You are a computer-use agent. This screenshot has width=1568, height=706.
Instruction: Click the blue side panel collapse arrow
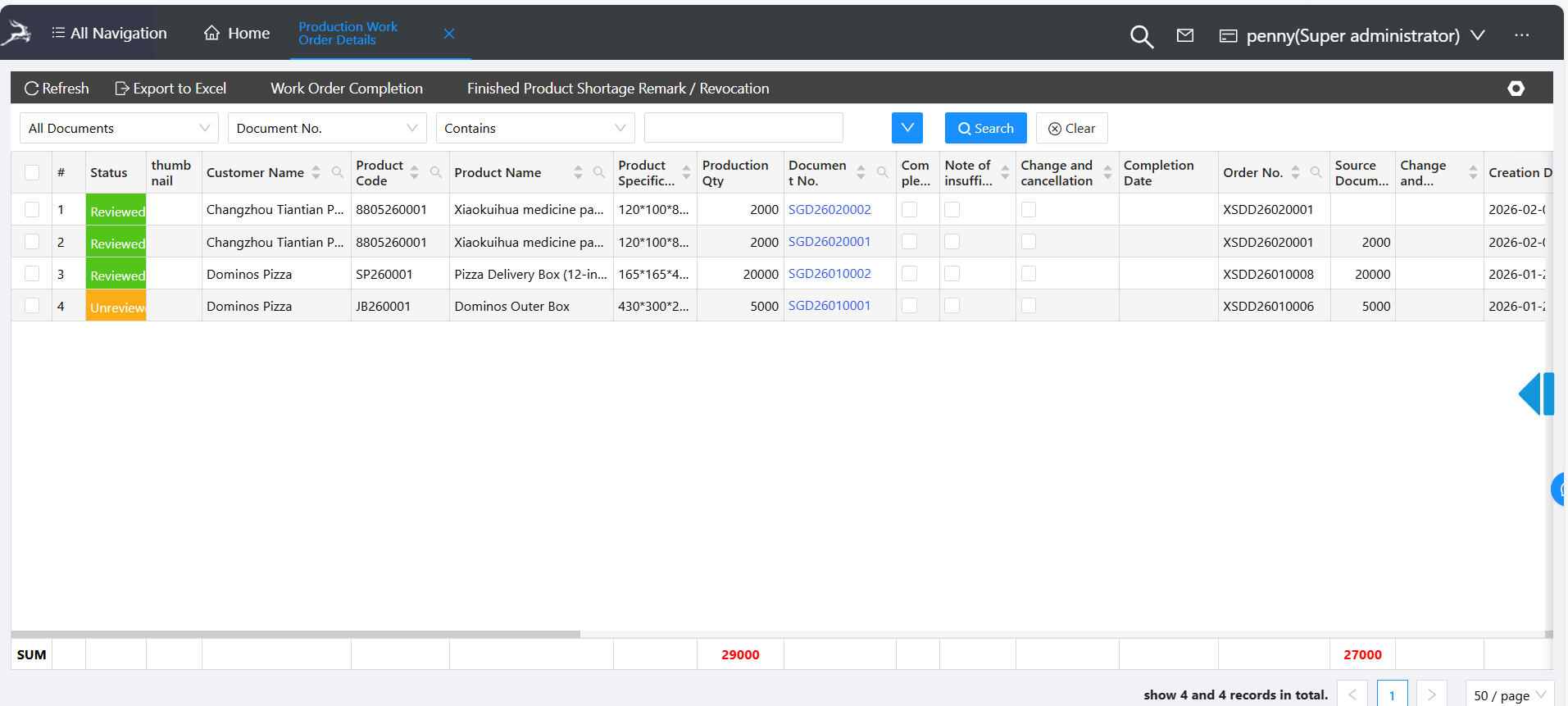tap(1534, 394)
